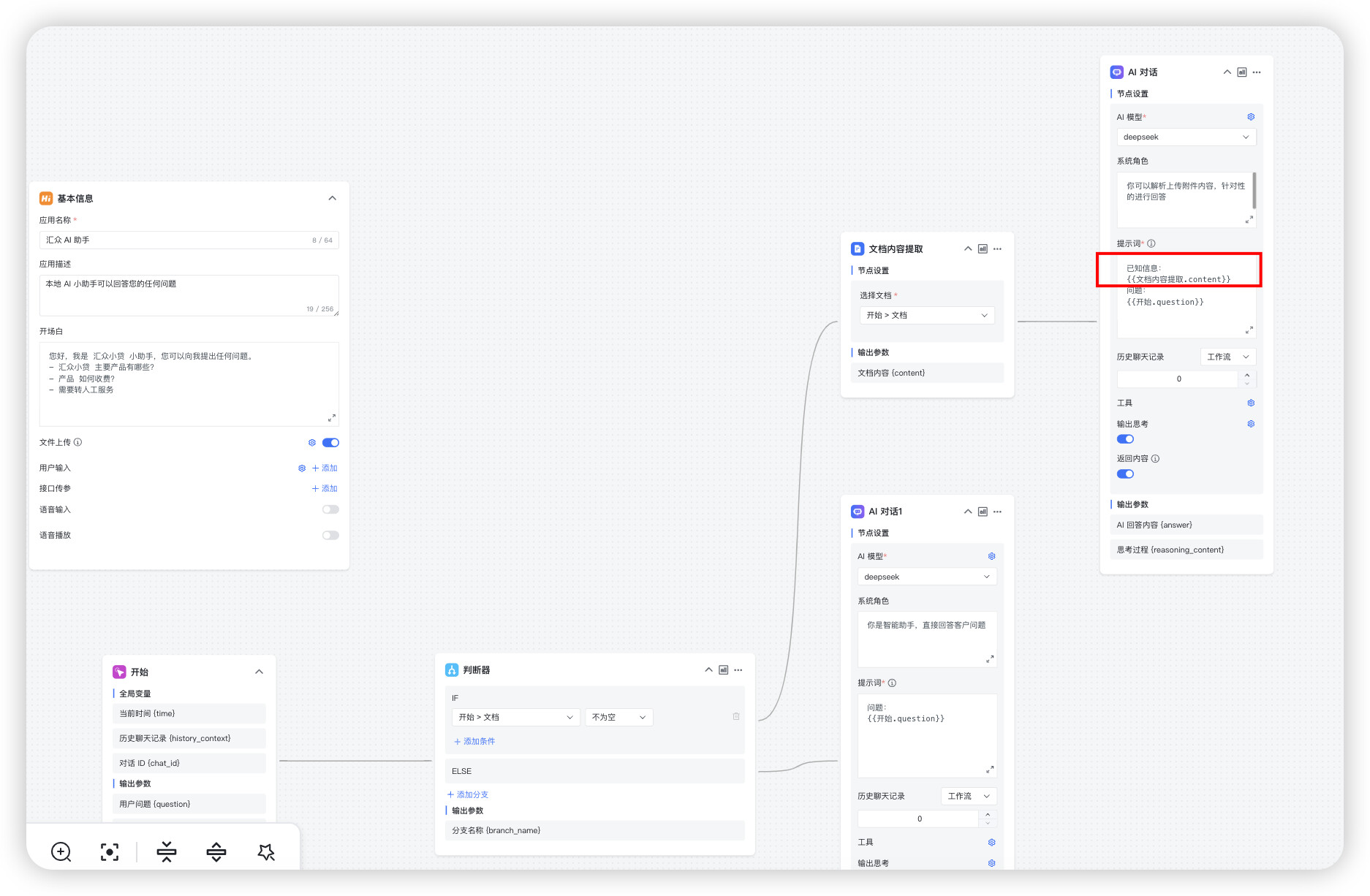Click the auto-layout star icon

click(x=266, y=851)
